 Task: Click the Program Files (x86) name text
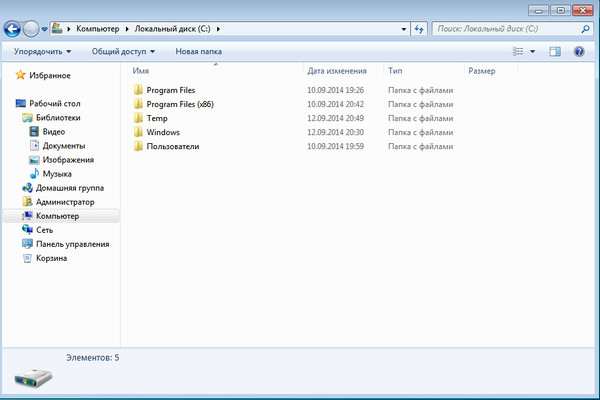(180, 104)
